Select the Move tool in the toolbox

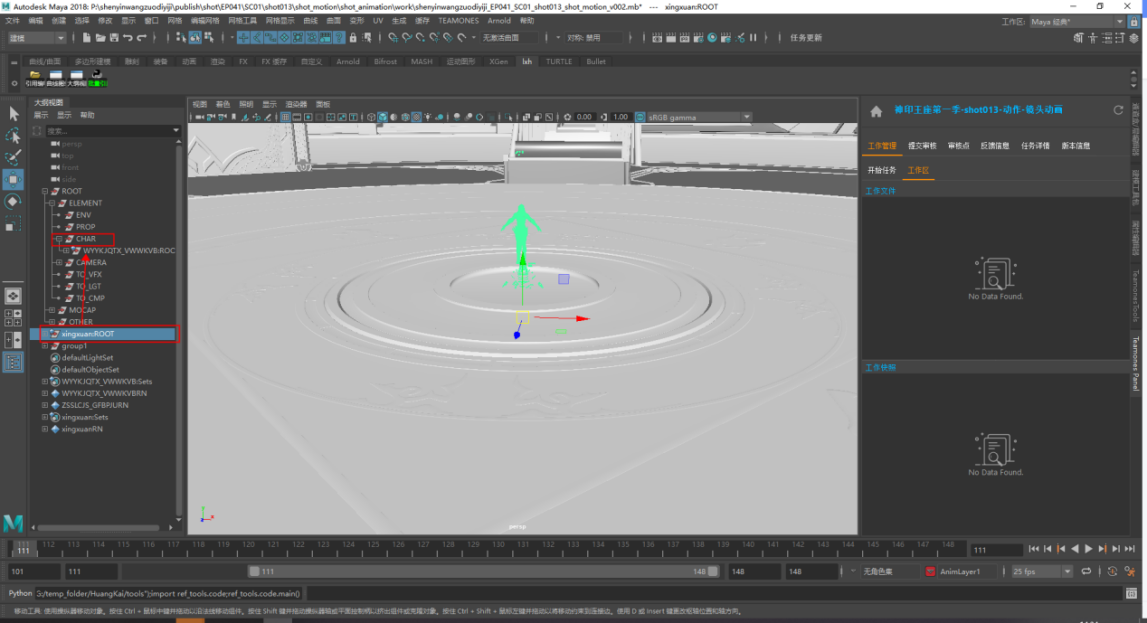14,180
